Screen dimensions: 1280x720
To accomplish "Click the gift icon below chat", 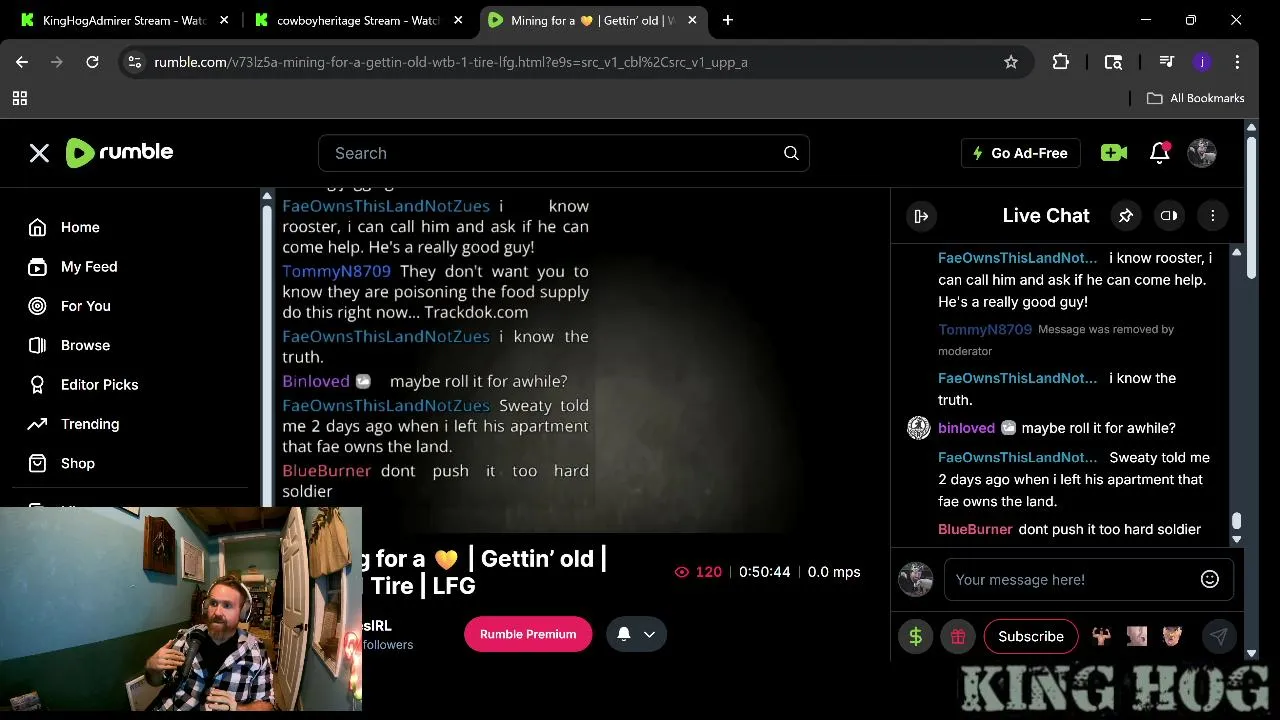I will click(x=957, y=636).
